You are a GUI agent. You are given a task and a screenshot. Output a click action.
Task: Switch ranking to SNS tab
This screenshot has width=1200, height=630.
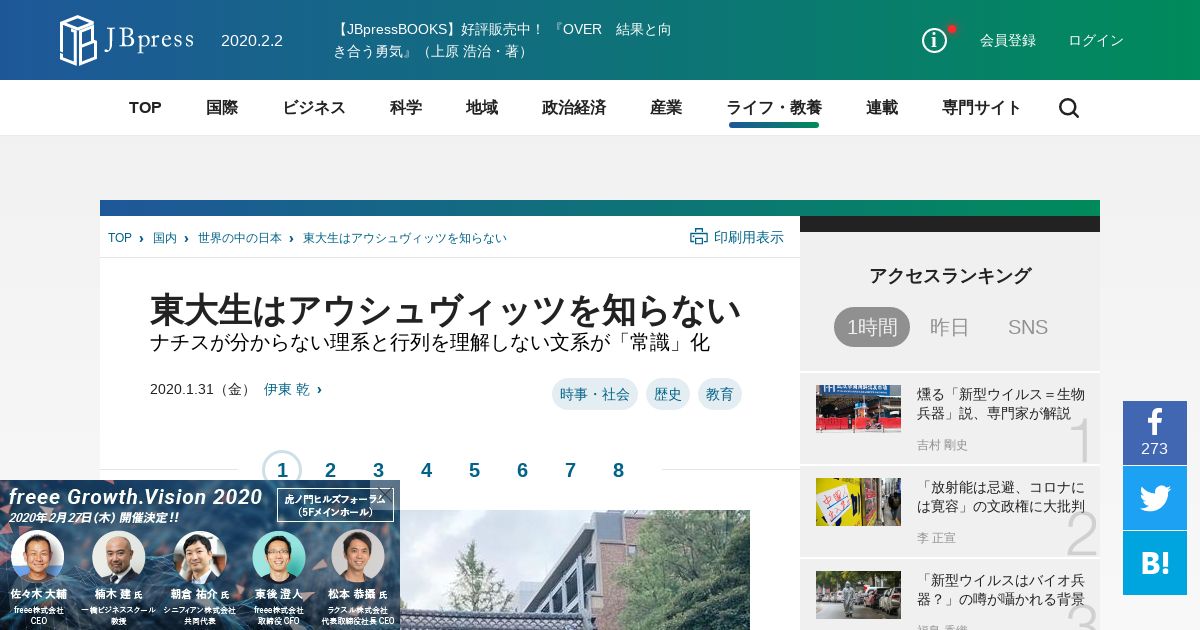coord(1028,327)
